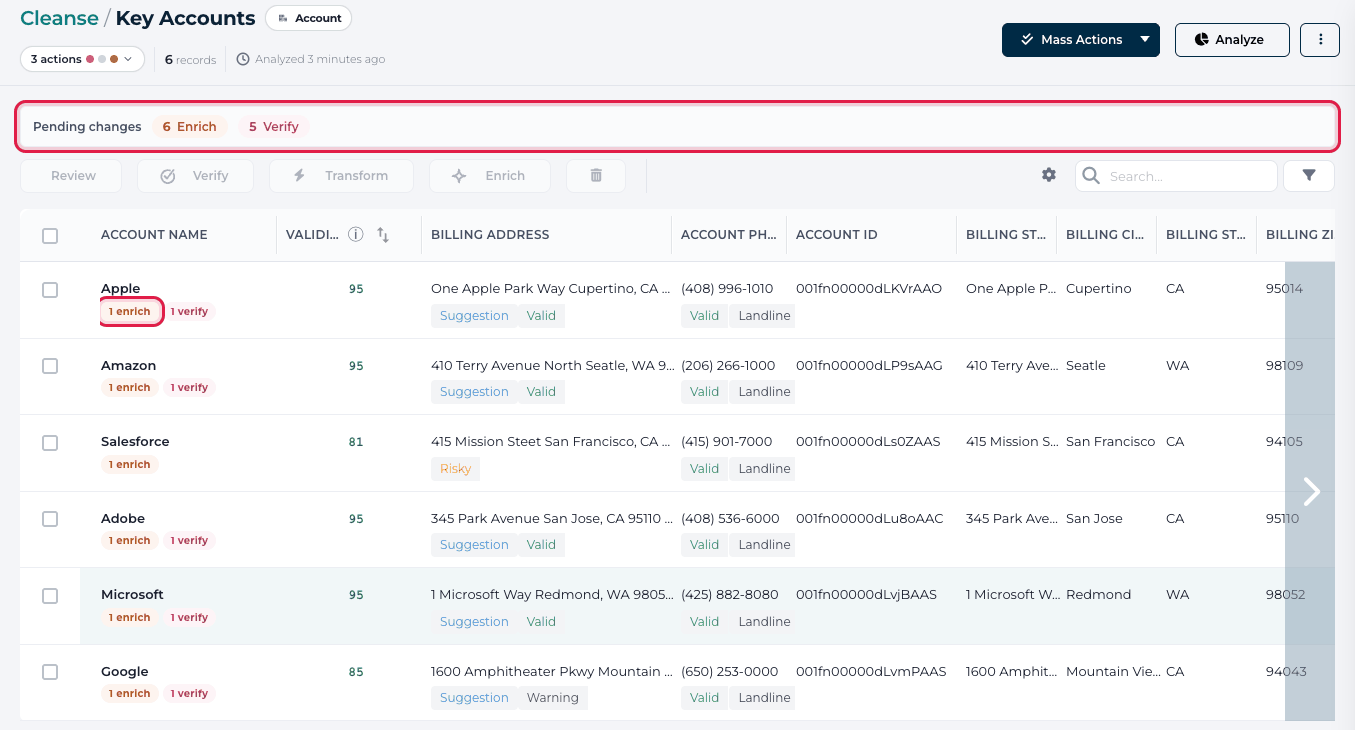This screenshot has height=730, width=1355.
Task: Click the Risky tag on Salesforce address
Action: (x=455, y=468)
